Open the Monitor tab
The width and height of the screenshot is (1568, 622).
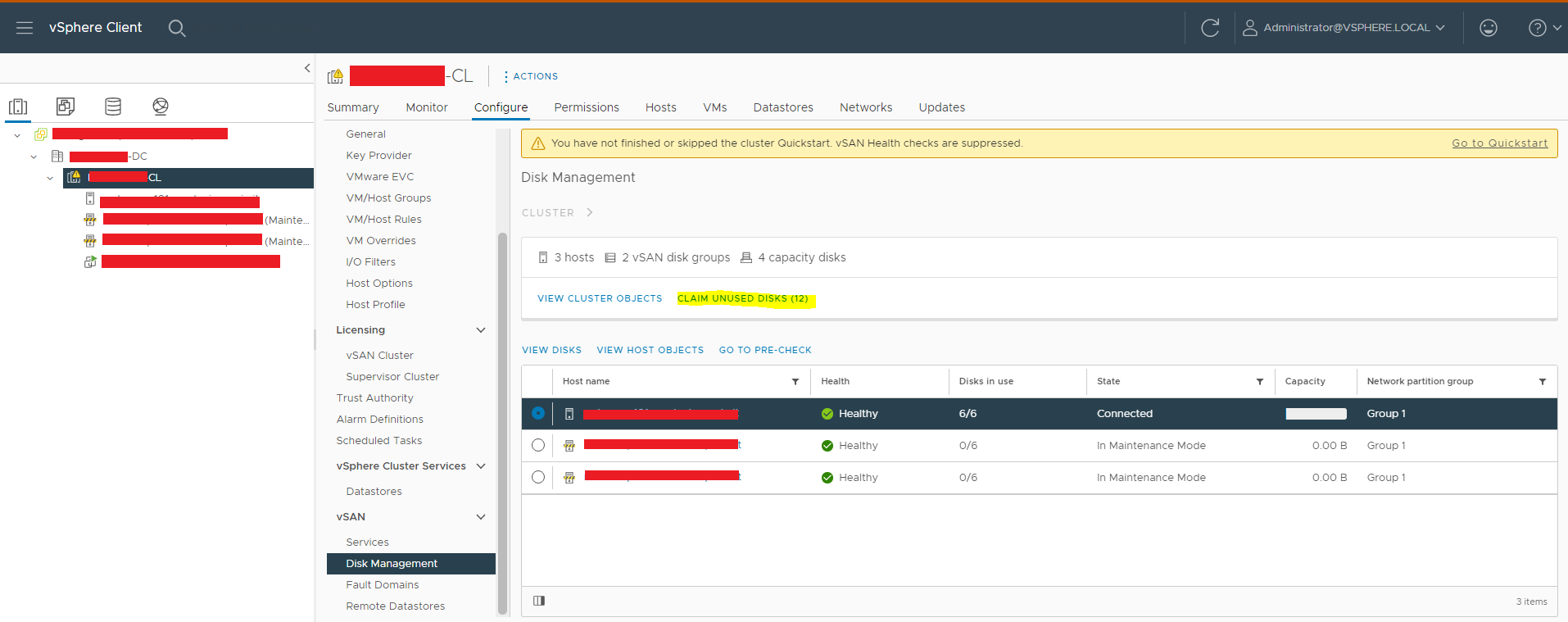click(x=427, y=107)
